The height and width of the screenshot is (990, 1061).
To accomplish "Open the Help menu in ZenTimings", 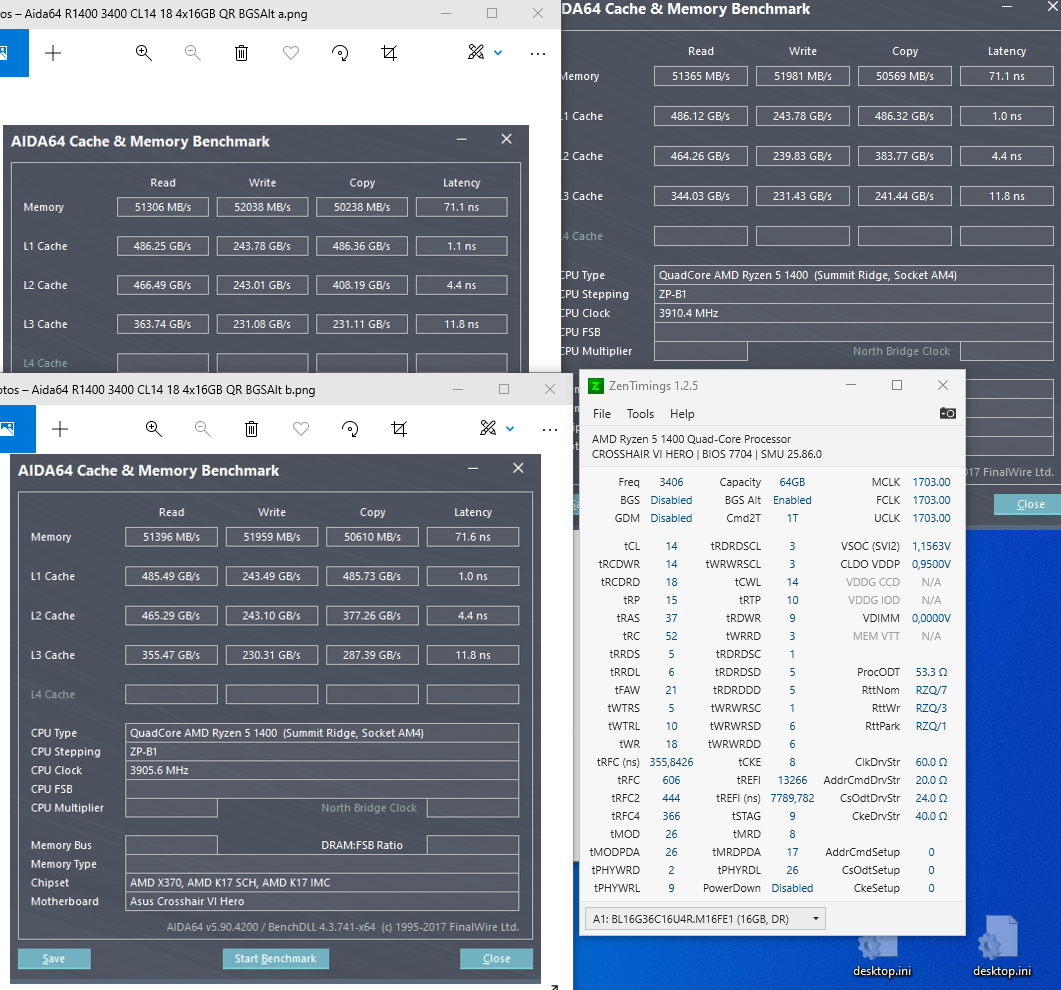I will [x=682, y=413].
